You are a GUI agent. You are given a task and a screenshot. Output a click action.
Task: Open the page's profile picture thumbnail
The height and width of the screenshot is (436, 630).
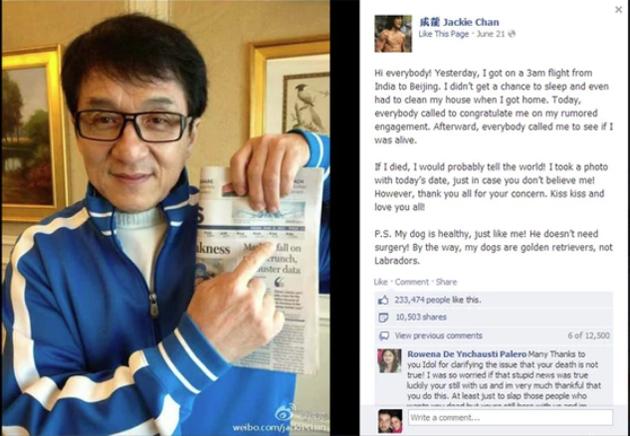point(393,33)
